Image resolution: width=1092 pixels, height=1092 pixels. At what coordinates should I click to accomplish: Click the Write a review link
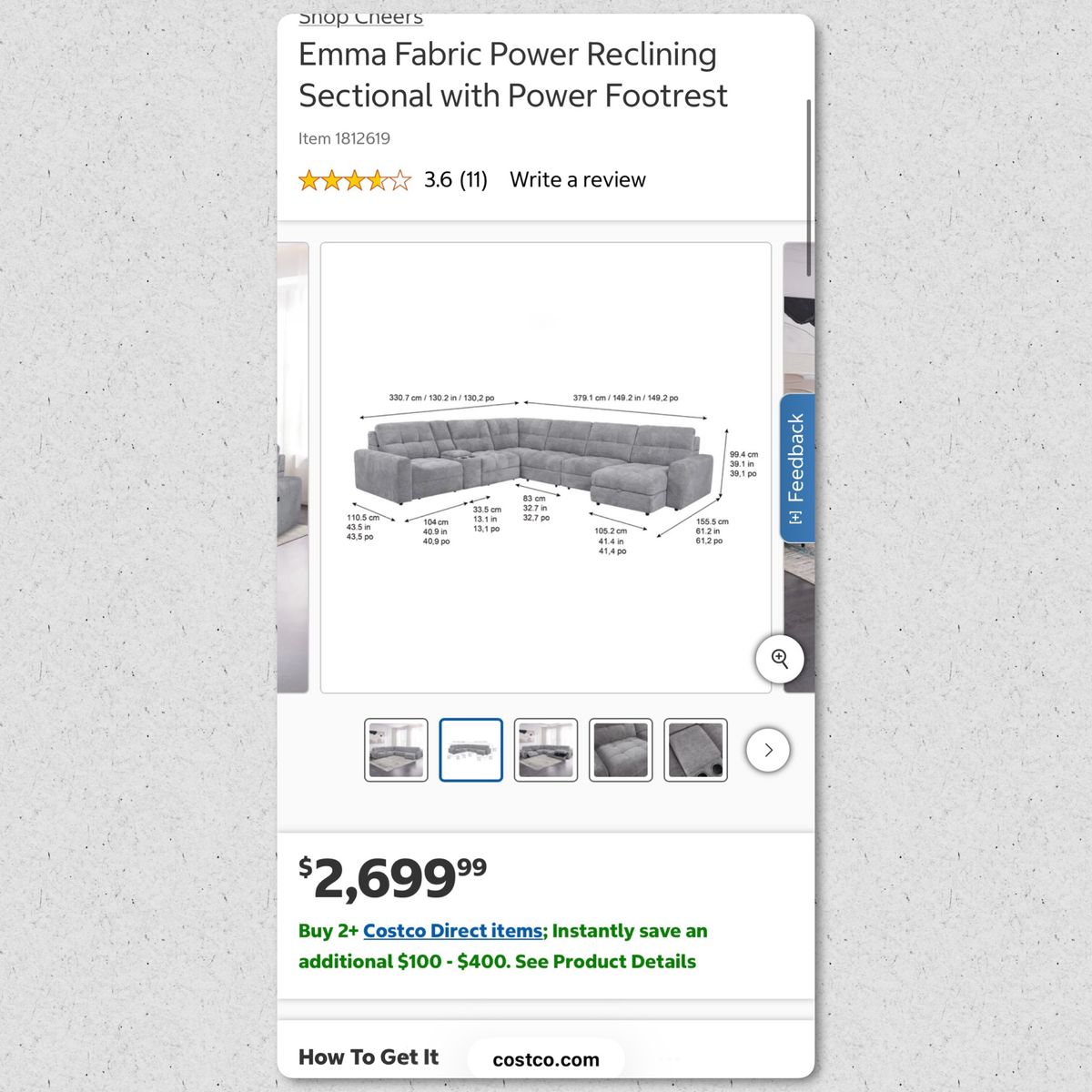pos(578,180)
